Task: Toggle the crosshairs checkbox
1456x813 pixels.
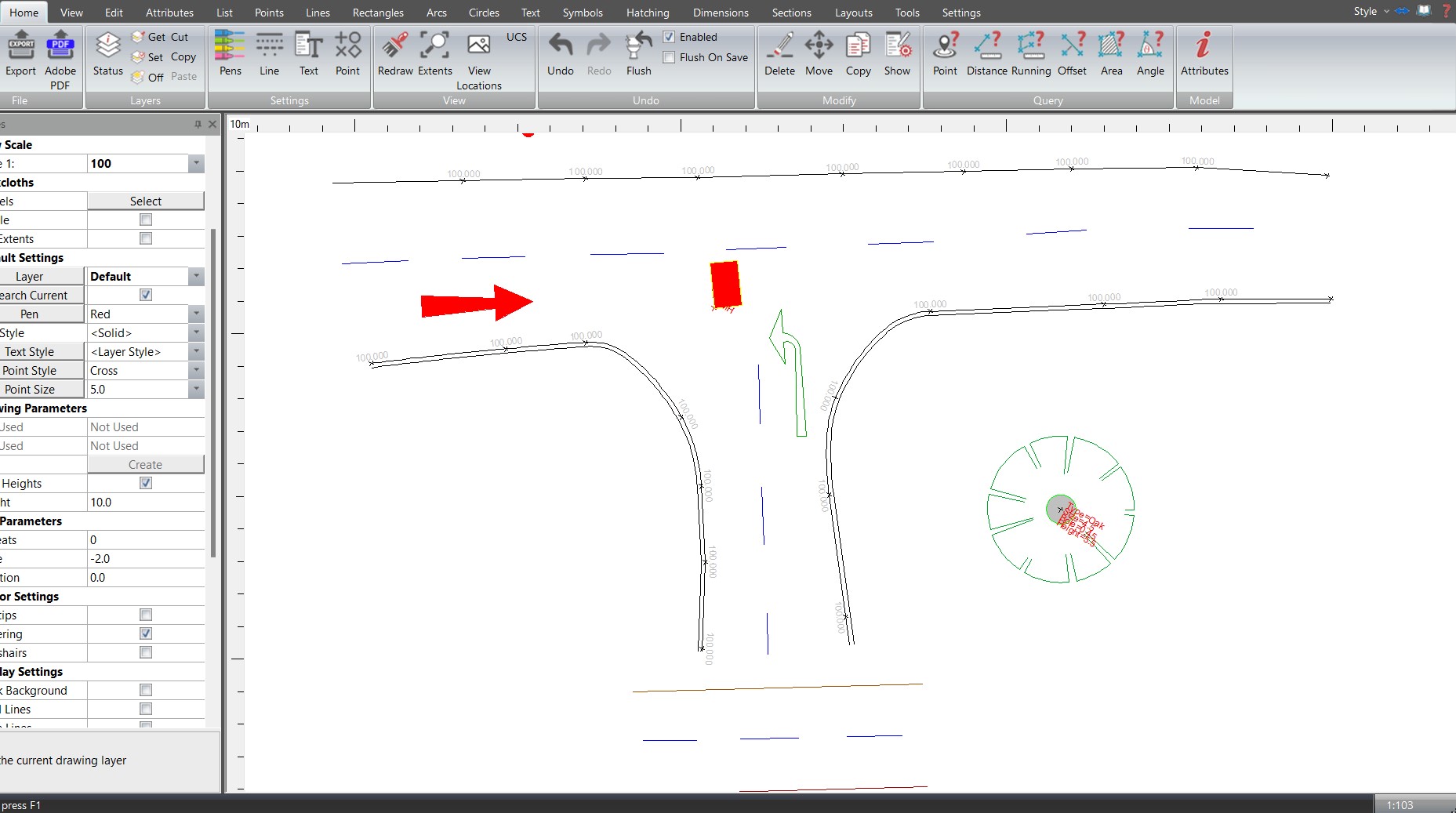Action: (146, 652)
